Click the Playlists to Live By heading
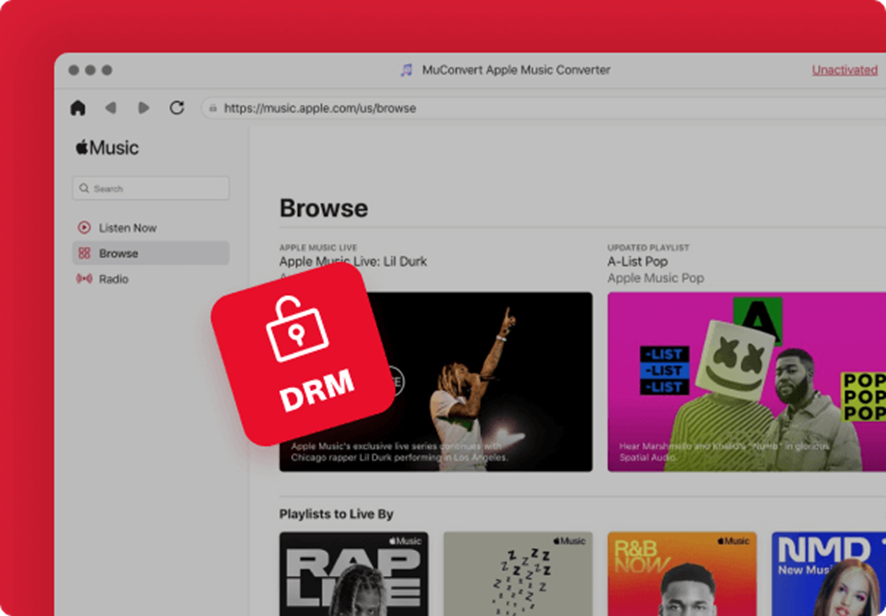The image size is (886, 616). [x=336, y=514]
